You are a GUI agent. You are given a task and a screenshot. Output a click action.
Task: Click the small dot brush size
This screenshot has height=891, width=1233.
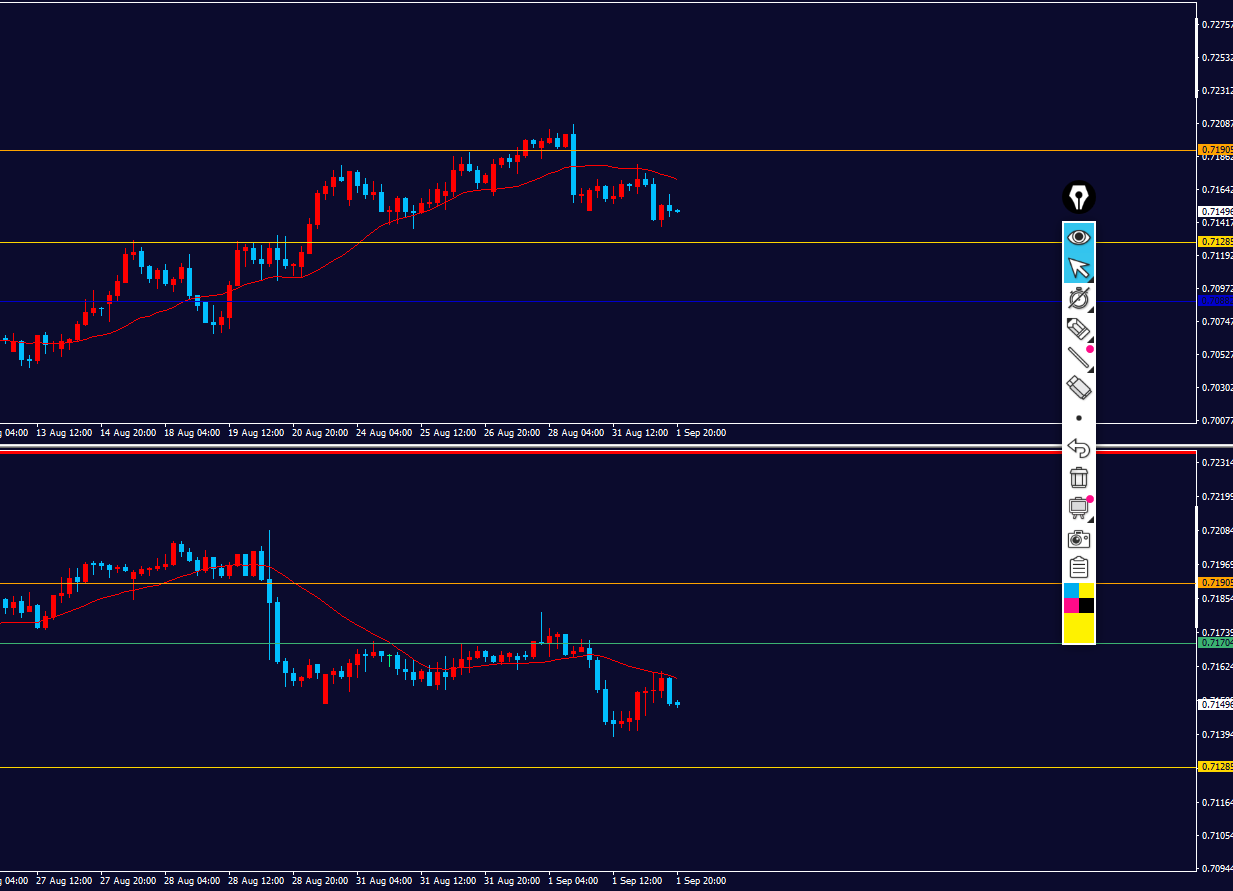coord(1078,417)
